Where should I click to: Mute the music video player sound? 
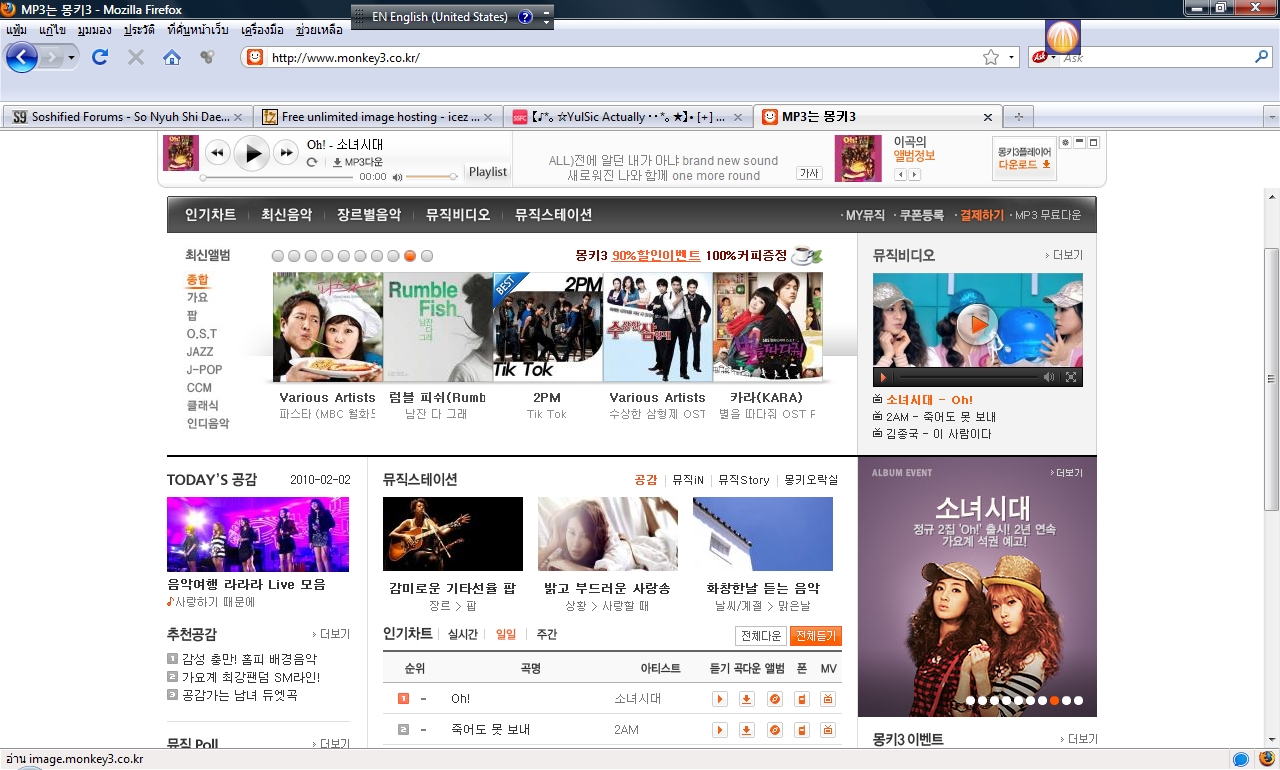click(1049, 377)
